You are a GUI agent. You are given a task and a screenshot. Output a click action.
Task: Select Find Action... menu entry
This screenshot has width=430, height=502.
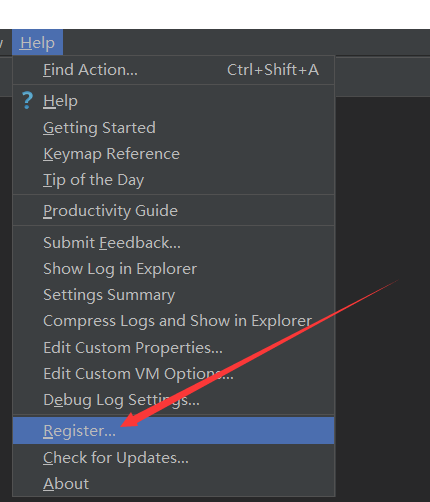click(x=173, y=70)
